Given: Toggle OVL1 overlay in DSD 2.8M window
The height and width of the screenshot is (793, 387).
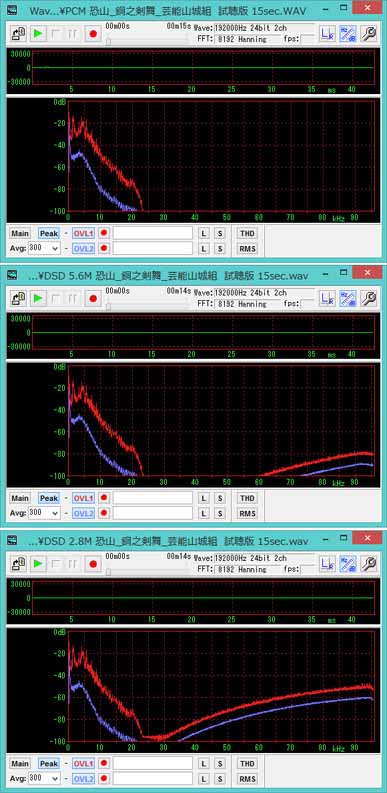Looking at the screenshot, I should [x=83, y=763].
